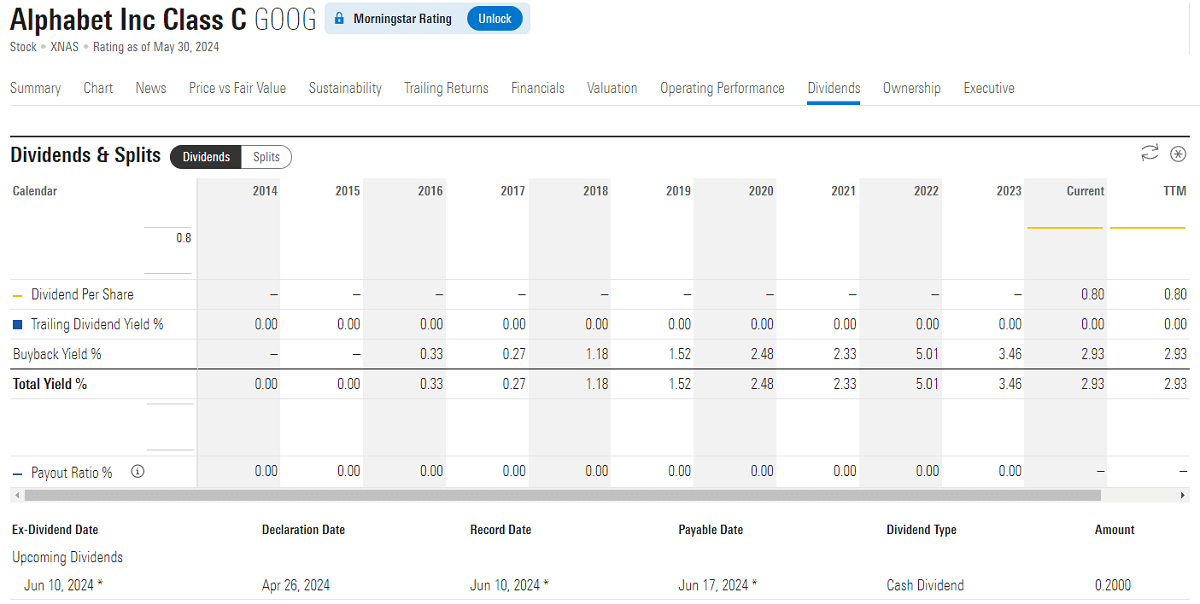Click the Cash Dividend type cell

pyautogui.click(x=926, y=585)
